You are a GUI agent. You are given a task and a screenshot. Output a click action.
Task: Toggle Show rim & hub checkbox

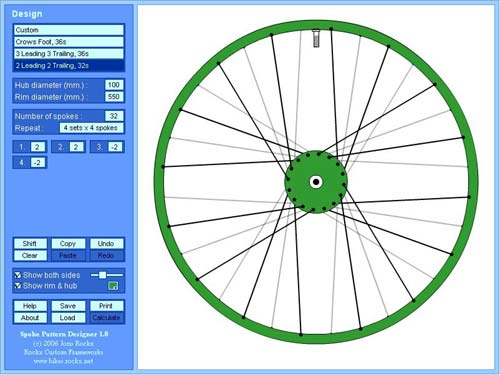point(18,286)
